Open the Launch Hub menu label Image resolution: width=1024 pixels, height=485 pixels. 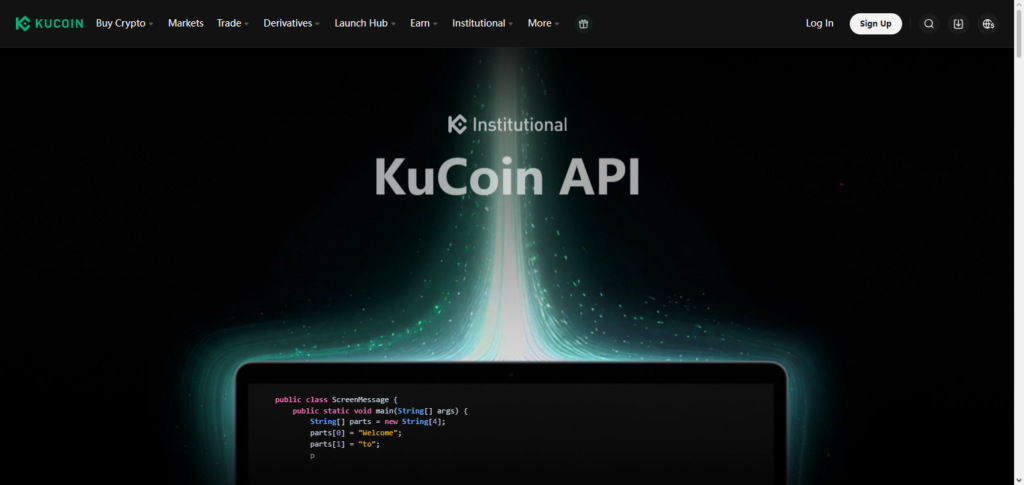pos(361,23)
